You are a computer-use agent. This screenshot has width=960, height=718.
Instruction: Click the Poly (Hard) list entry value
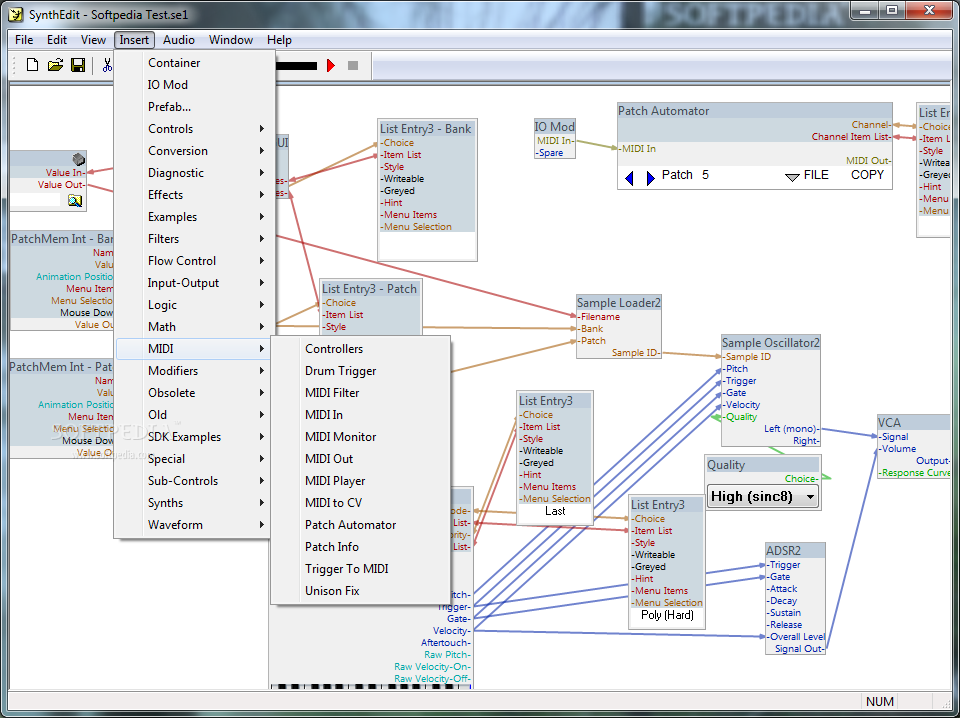[x=667, y=615]
